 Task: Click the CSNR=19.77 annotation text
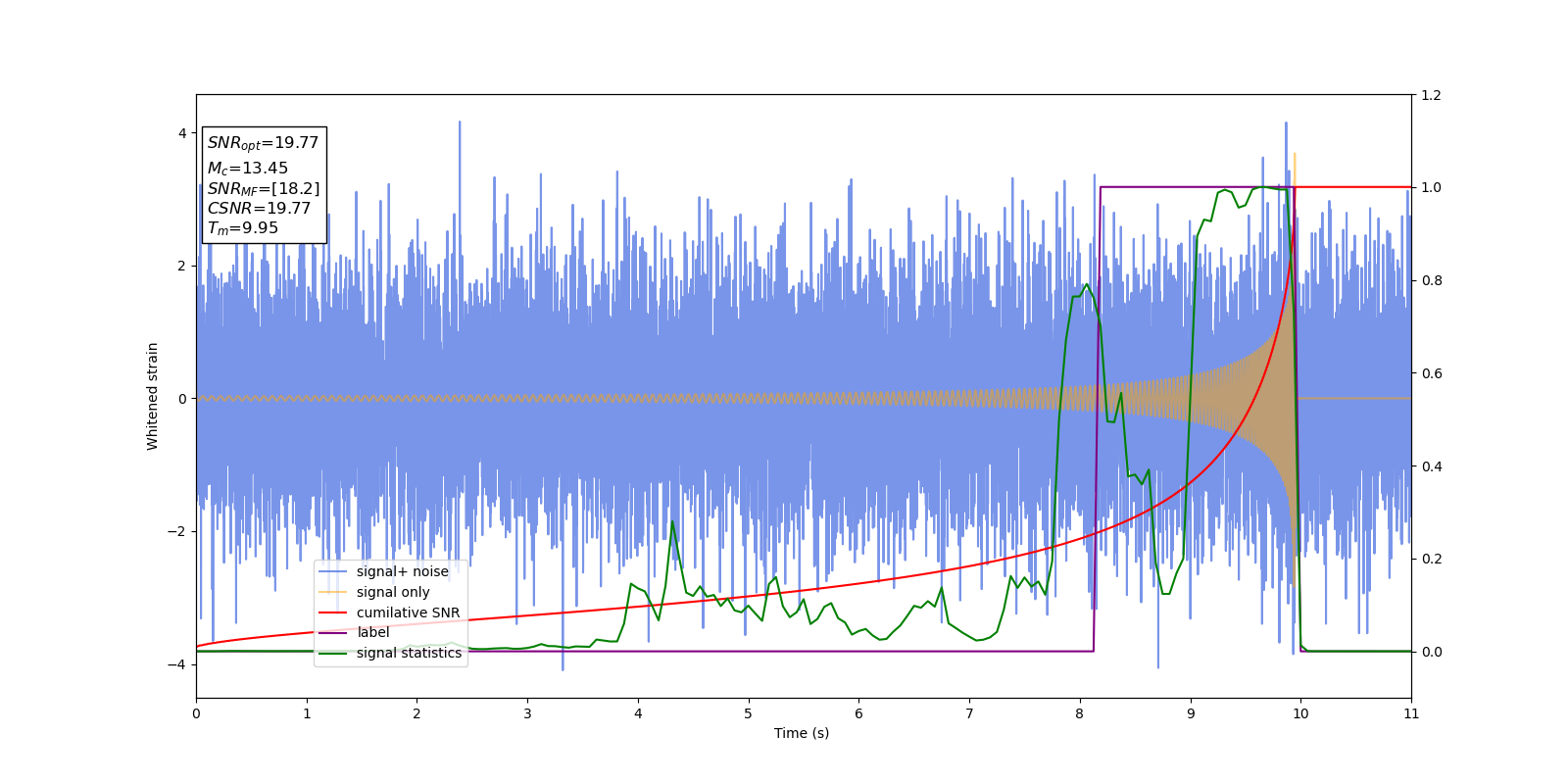coord(259,208)
